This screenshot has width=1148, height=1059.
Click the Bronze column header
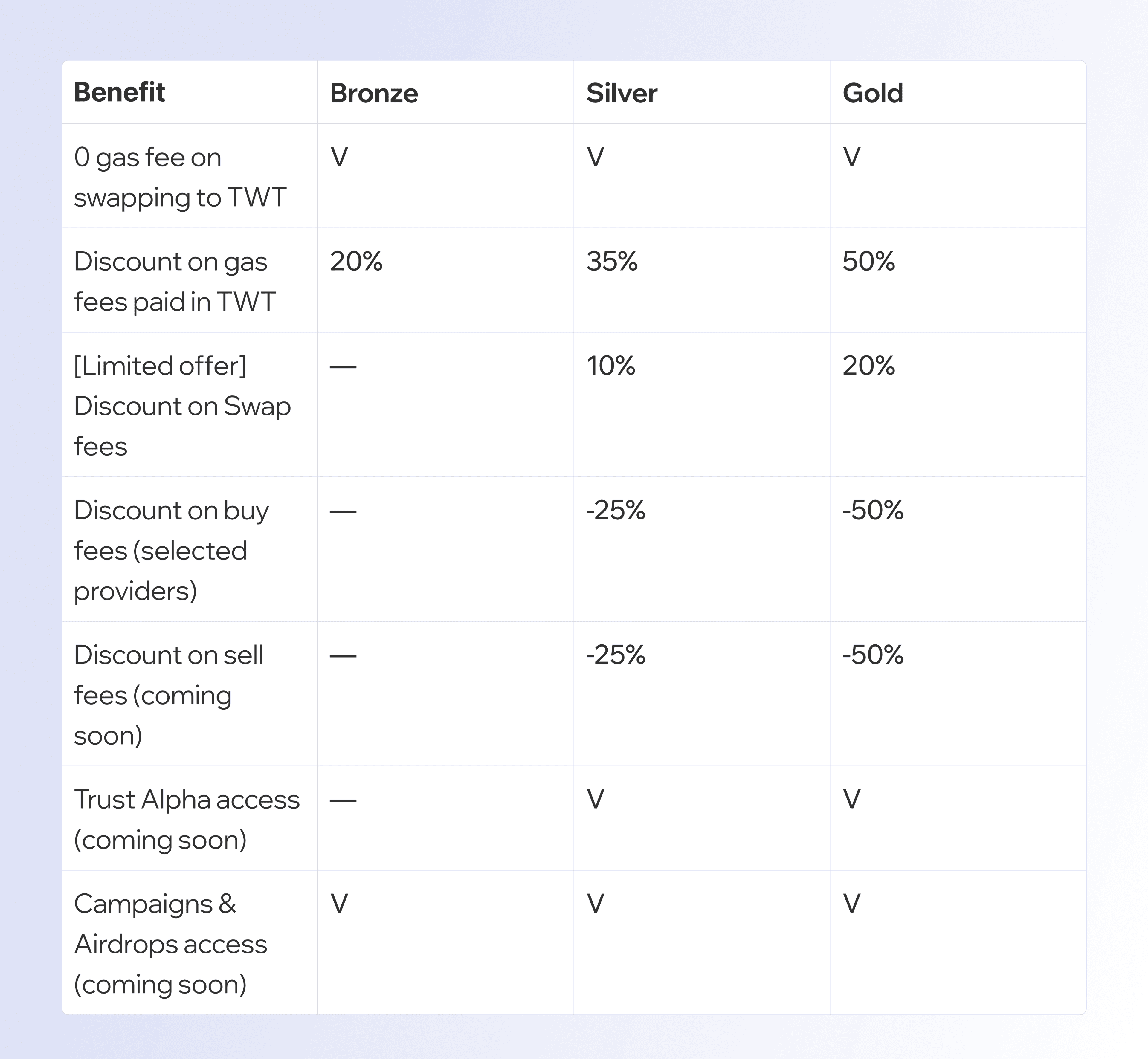point(374,93)
